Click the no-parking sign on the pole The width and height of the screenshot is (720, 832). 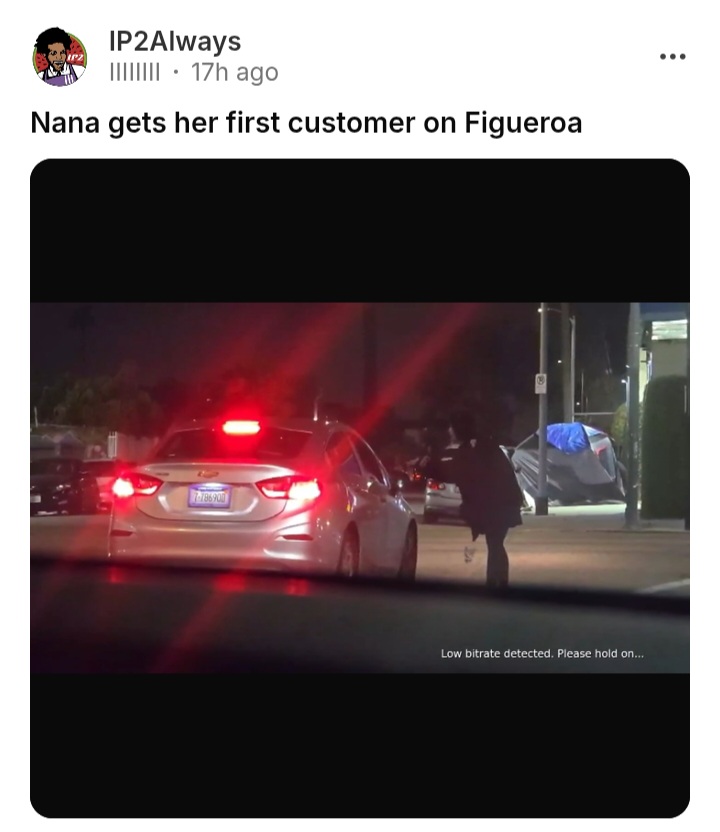(540, 383)
